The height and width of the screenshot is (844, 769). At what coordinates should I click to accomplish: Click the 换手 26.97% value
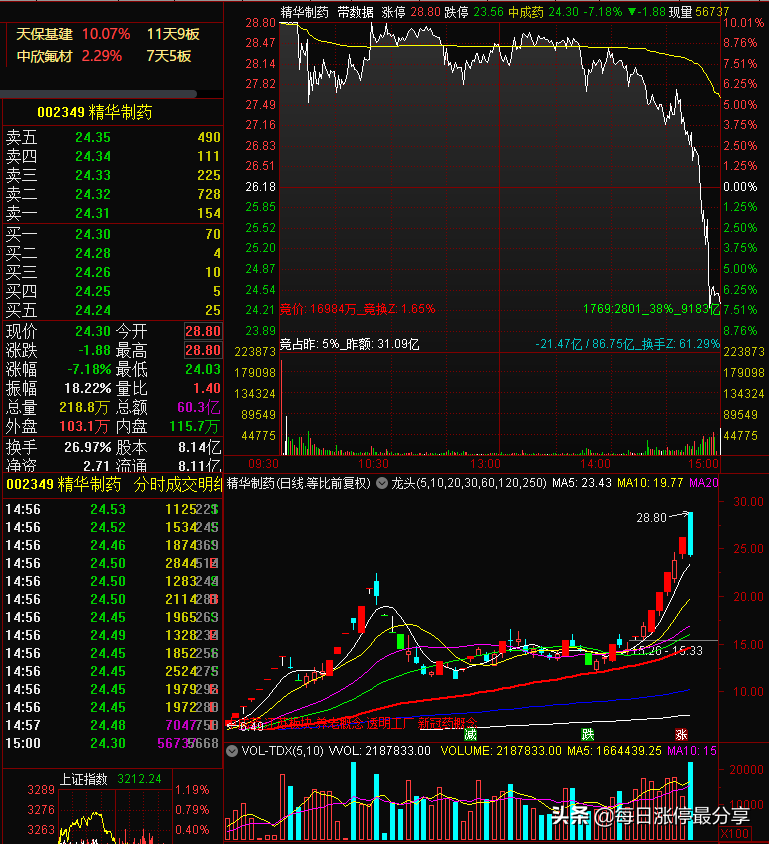coord(88,447)
